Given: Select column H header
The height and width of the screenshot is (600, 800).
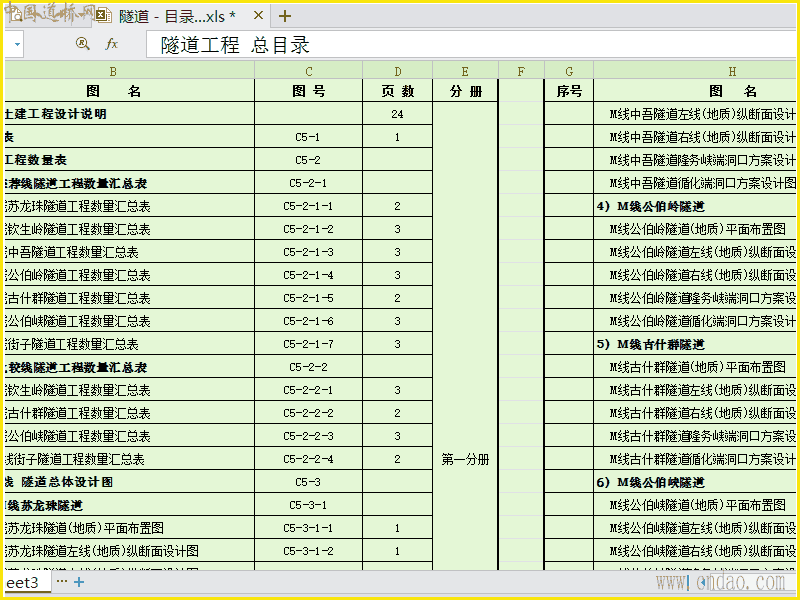Looking at the screenshot, I should (x=695, y=71).
